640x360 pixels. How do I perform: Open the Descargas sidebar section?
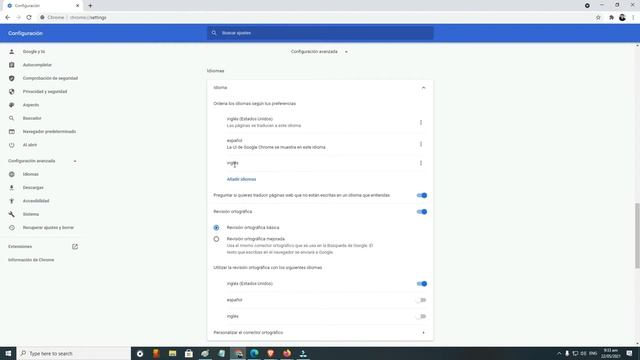coord(33,188)
